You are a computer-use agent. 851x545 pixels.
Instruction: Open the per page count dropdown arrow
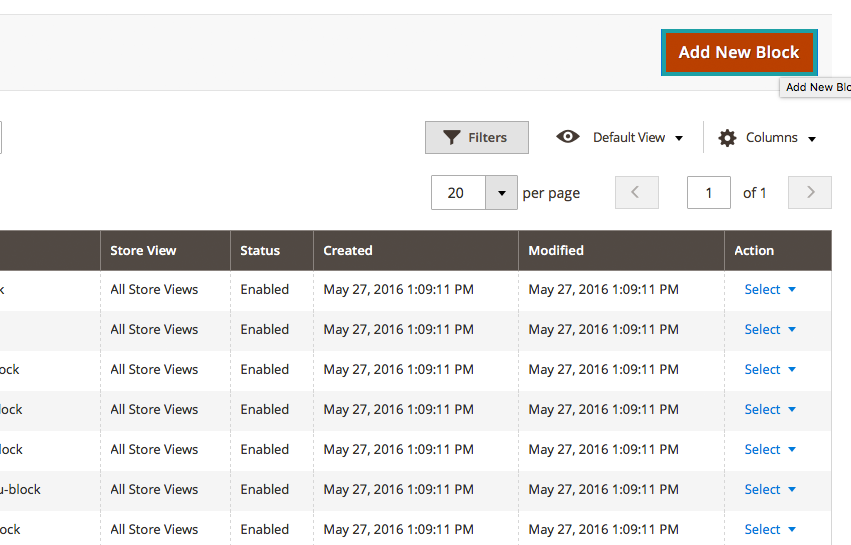[501, 193]
